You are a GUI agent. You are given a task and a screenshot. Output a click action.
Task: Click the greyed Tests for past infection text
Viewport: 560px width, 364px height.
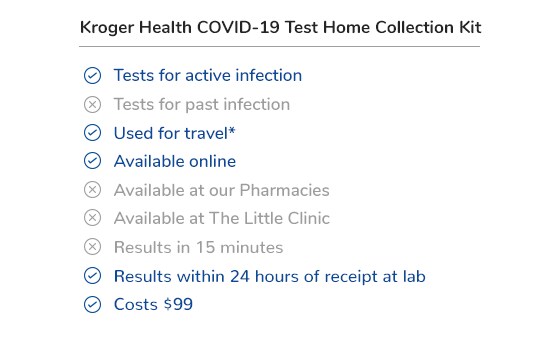tap(202, 105)
